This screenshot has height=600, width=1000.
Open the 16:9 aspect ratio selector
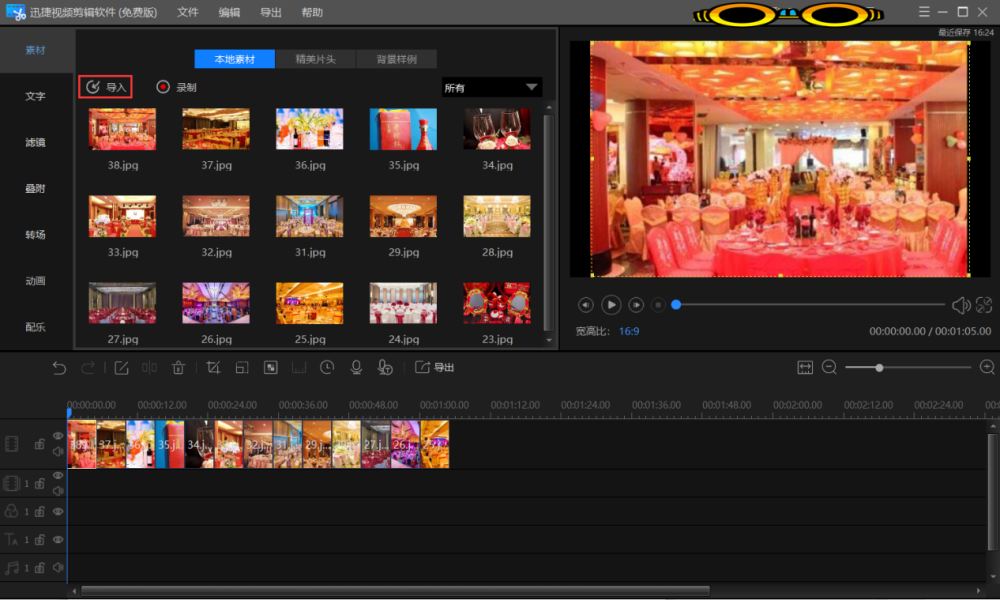(629, 331)
